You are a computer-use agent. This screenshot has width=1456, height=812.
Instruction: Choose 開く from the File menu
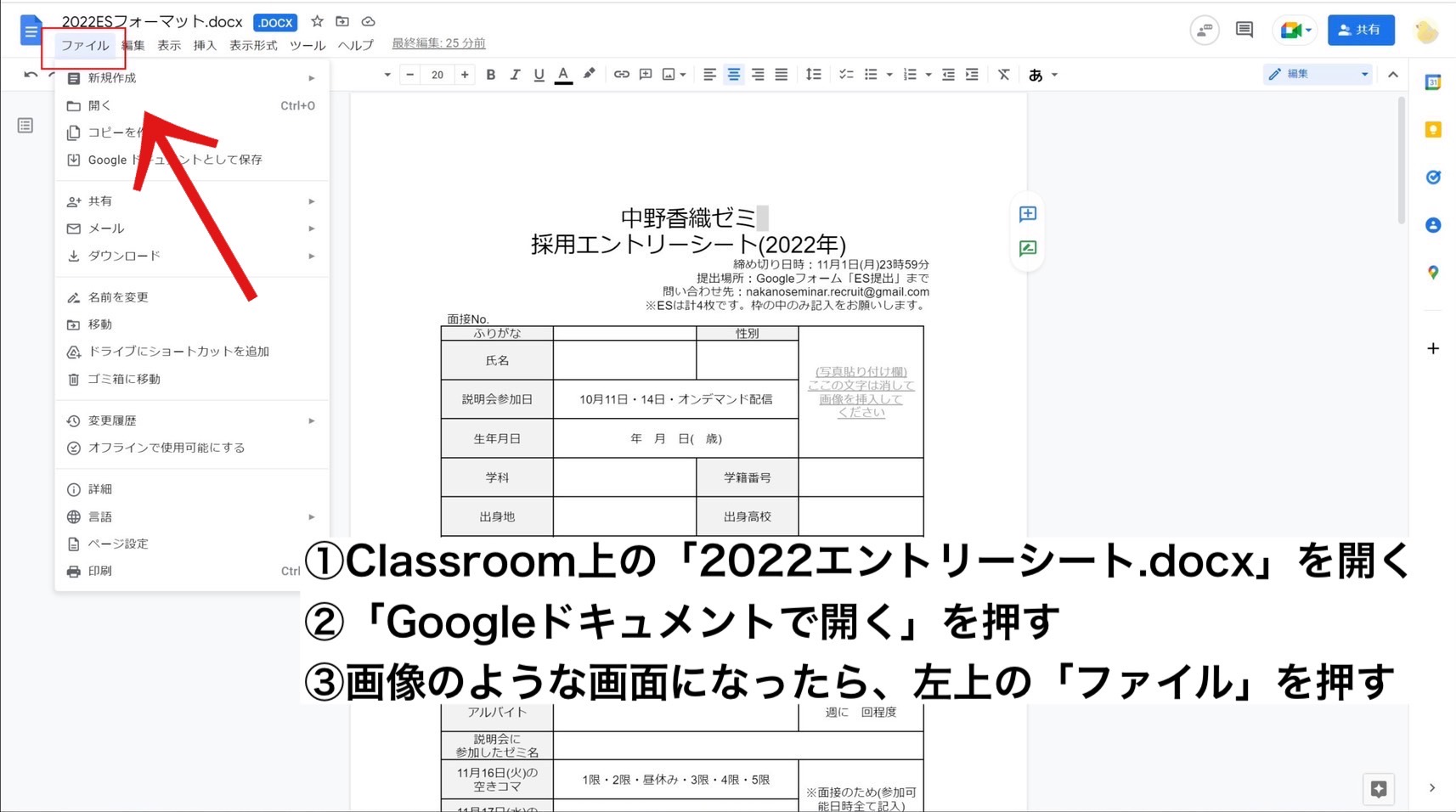pyautogui.click(x=192, y=106)
